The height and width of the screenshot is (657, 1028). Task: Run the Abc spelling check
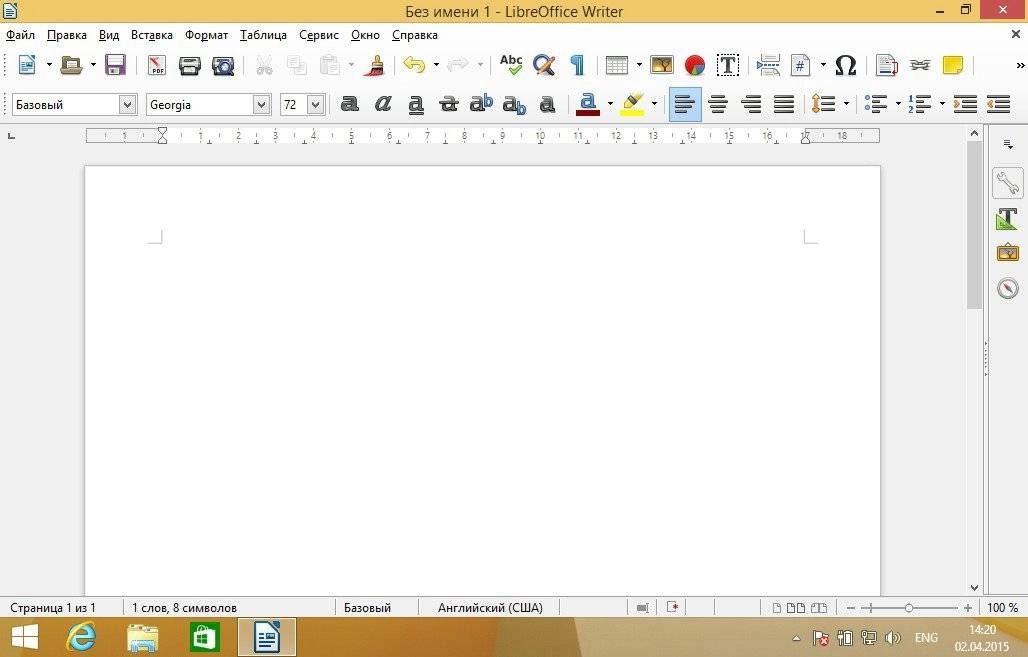511,65
